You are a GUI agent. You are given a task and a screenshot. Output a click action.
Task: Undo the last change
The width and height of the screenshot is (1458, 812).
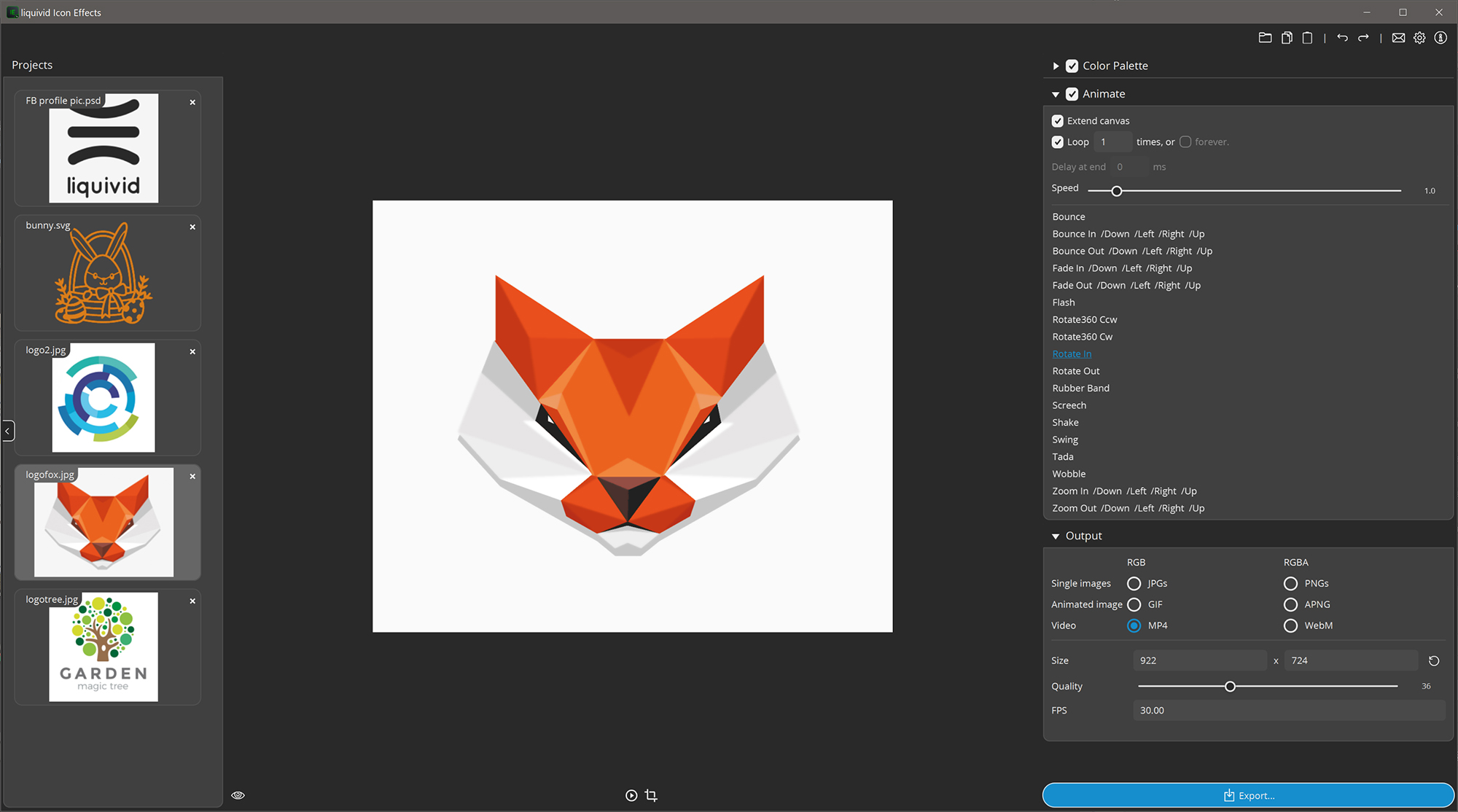[x=1342, y=37]
